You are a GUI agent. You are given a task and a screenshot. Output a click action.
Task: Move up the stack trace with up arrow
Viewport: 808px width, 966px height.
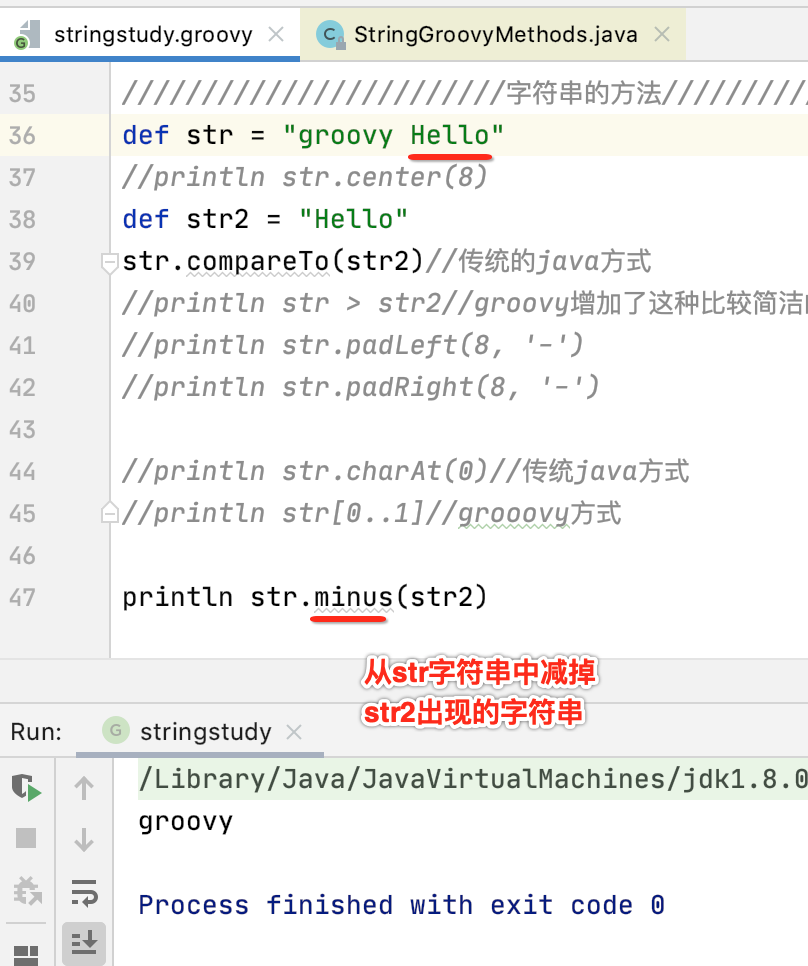84,787
